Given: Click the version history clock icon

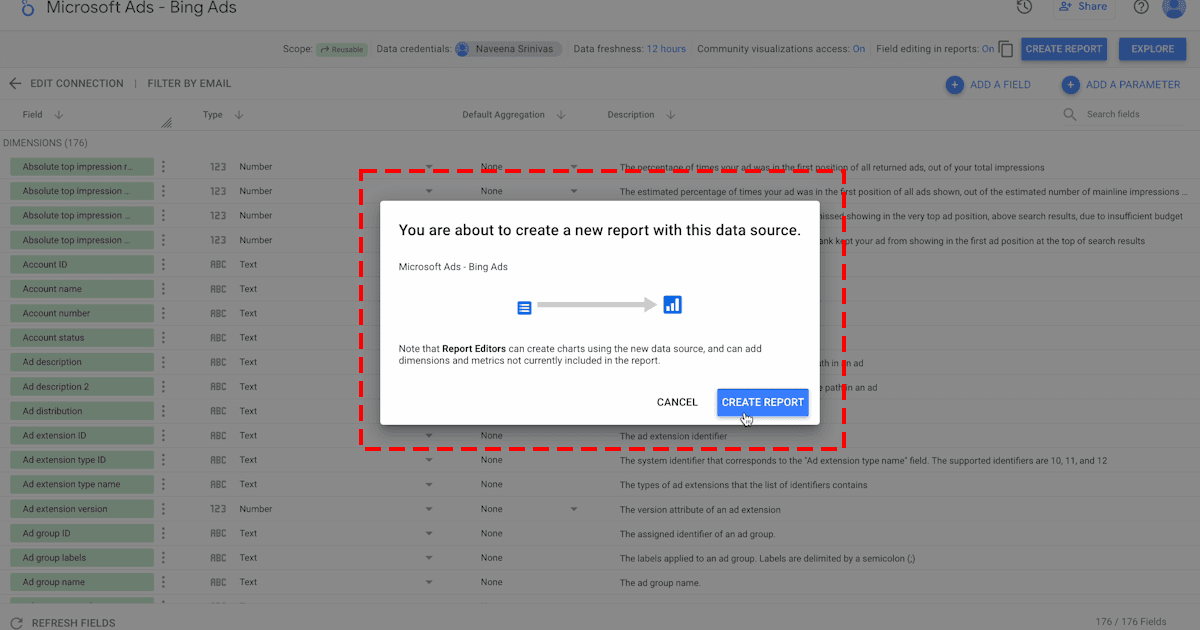Looking at the screenshot, I should point(1024,7).
